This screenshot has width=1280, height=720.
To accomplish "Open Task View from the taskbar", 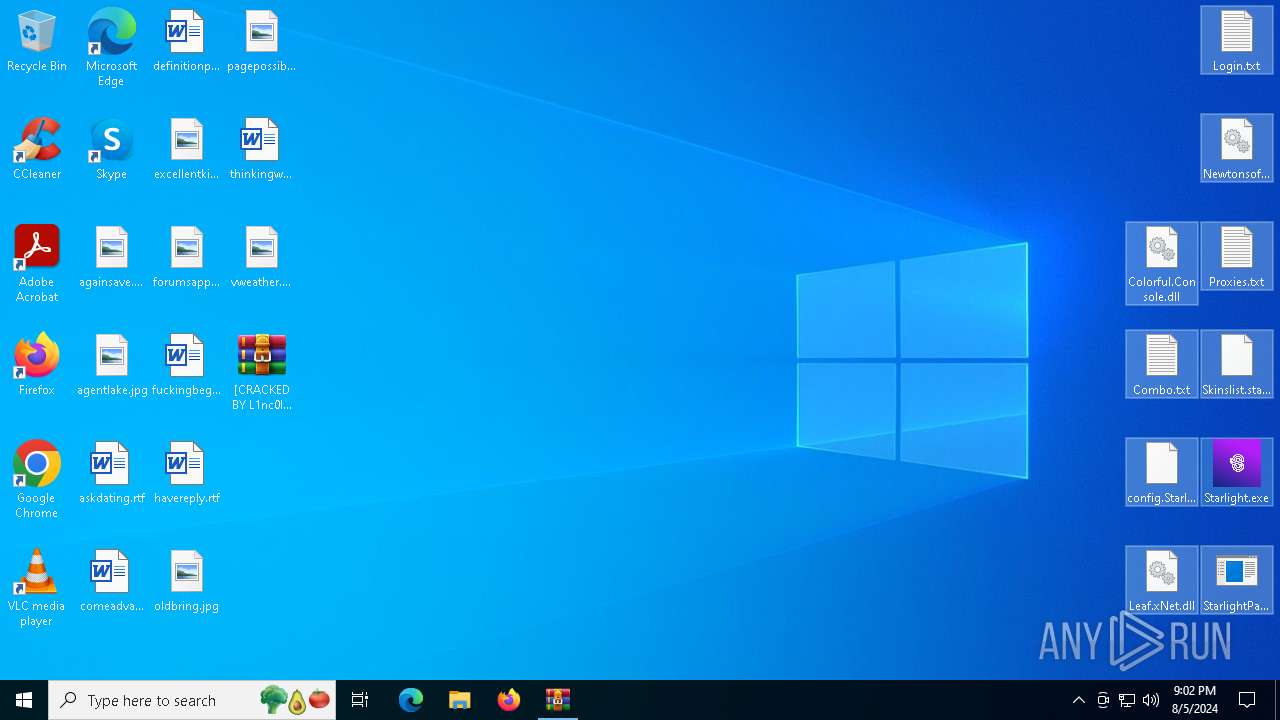I will coord(360,700).
